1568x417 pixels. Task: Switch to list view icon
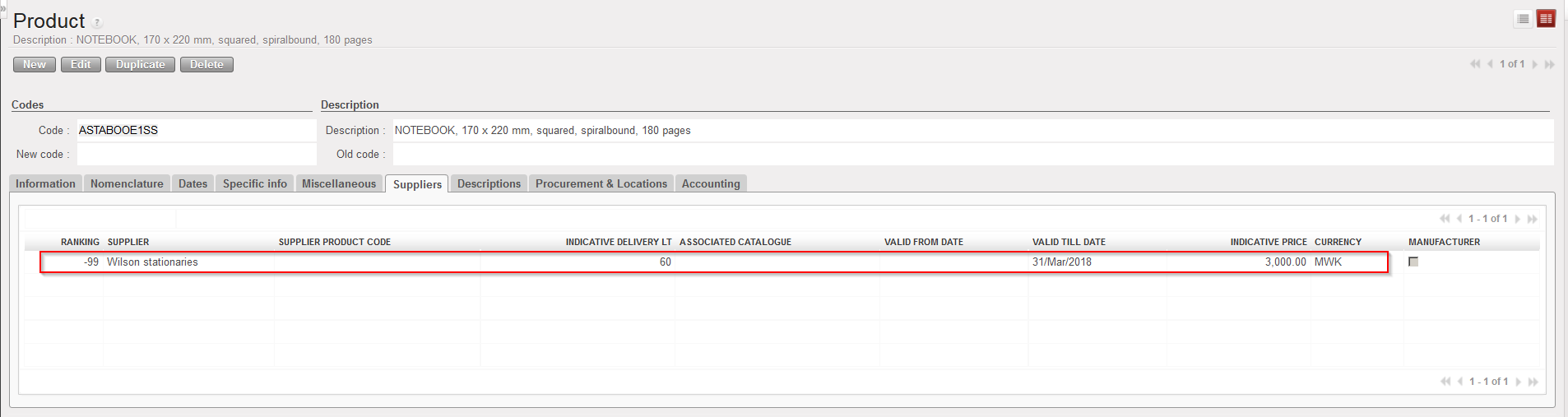coord(1523,19)
